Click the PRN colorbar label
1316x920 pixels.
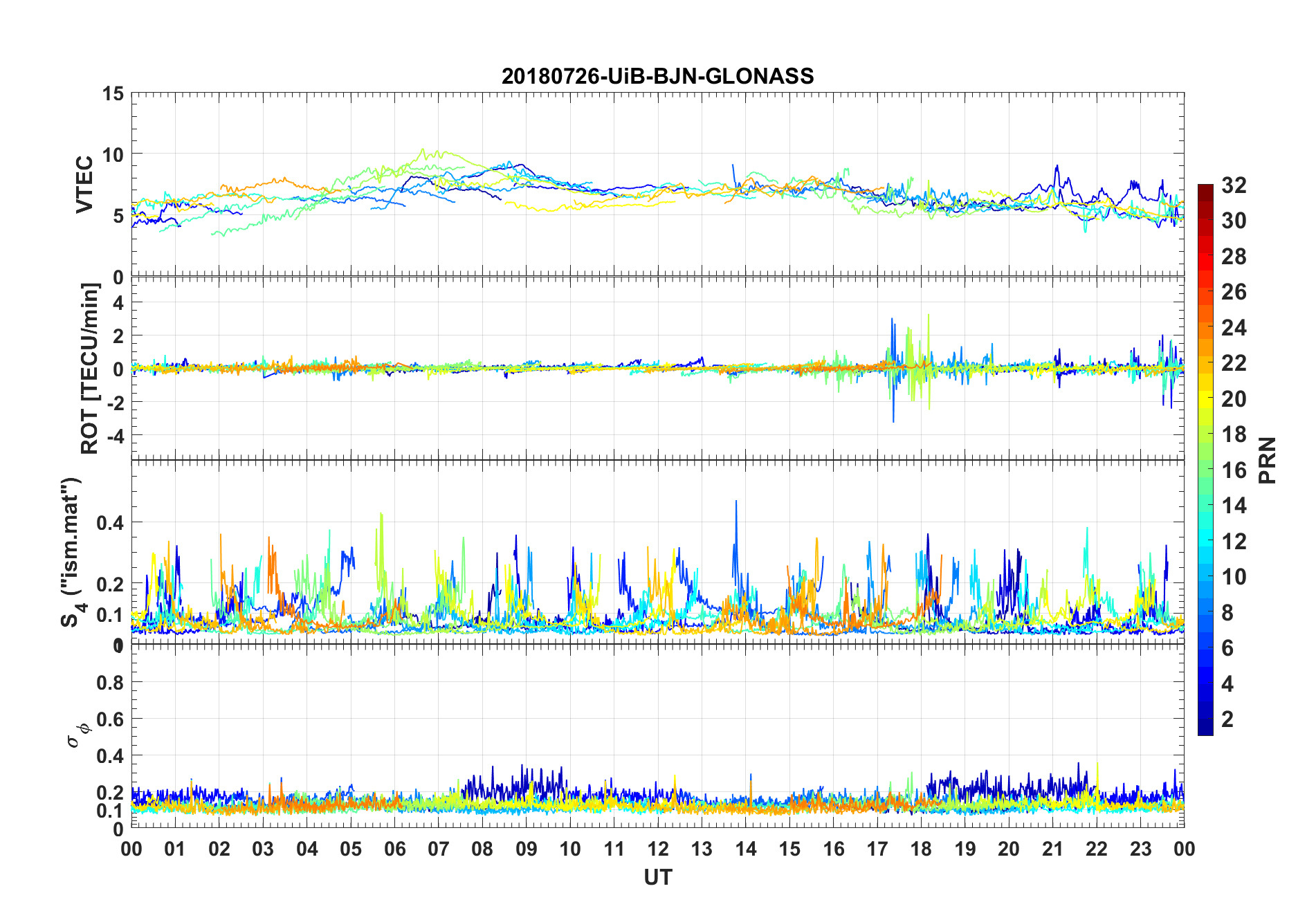coord(1267,460)
